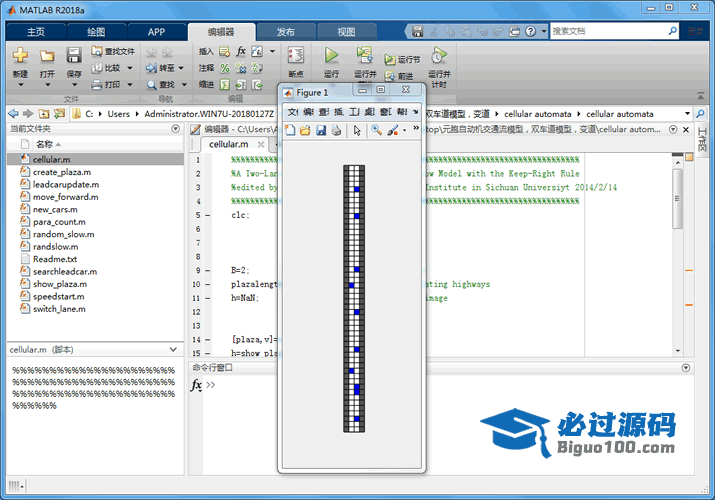715x500 pixels.
Task: Select the zoom tool in Figure 1 toolbar
Action: [376, 130]
